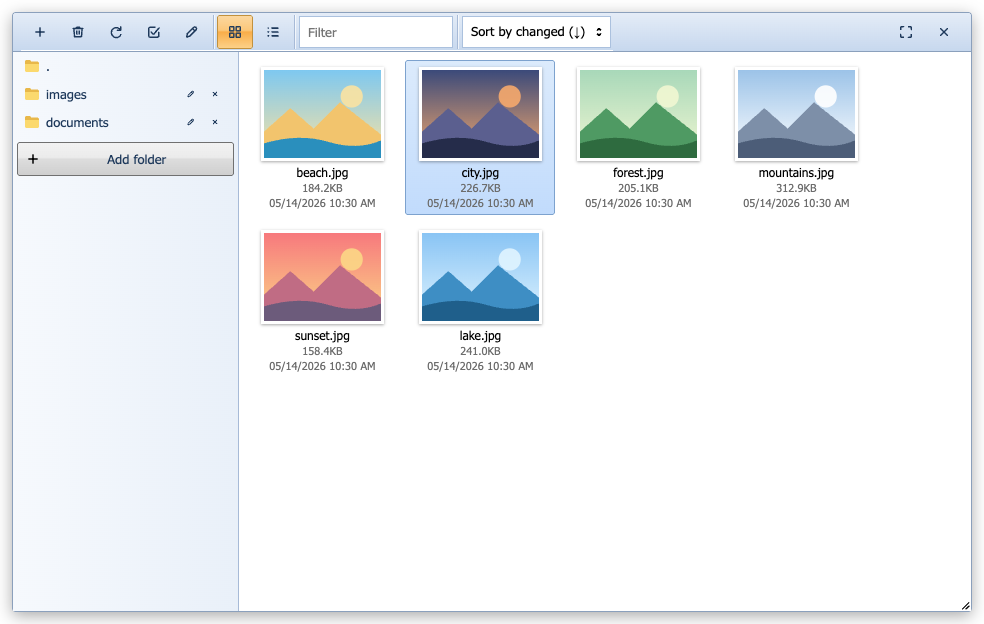Click the trash delete icon
Image resolution: width=984 pixels, height=624 pixels.
click(x=78, y=32)
